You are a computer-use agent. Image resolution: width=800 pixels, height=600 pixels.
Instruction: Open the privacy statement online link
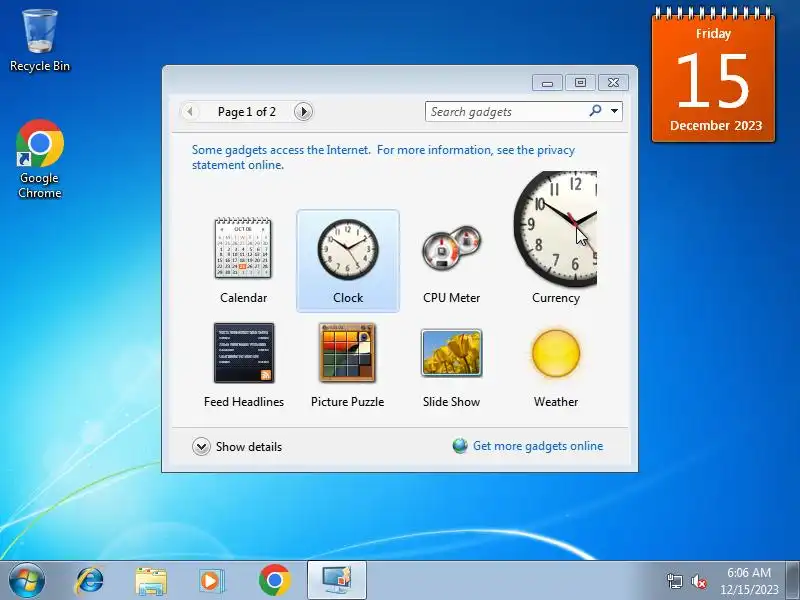pos(383,157)
